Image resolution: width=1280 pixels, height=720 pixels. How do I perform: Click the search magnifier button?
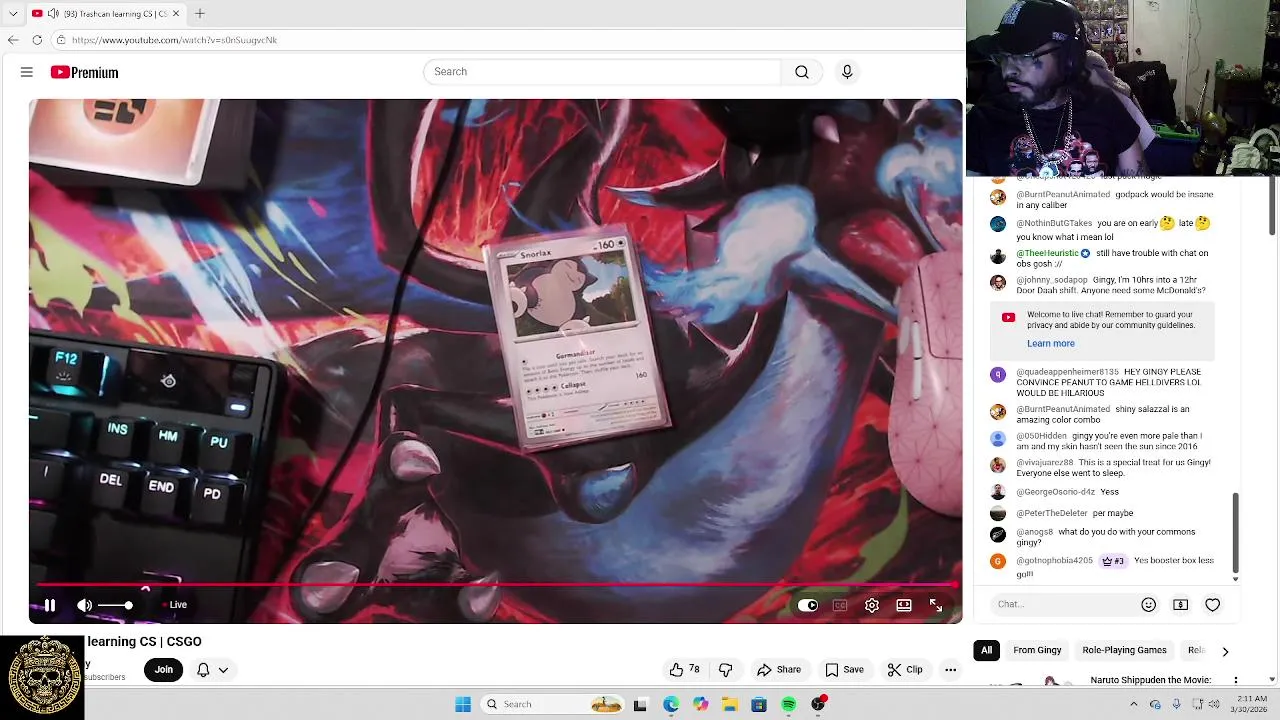[x=802, y=72]
